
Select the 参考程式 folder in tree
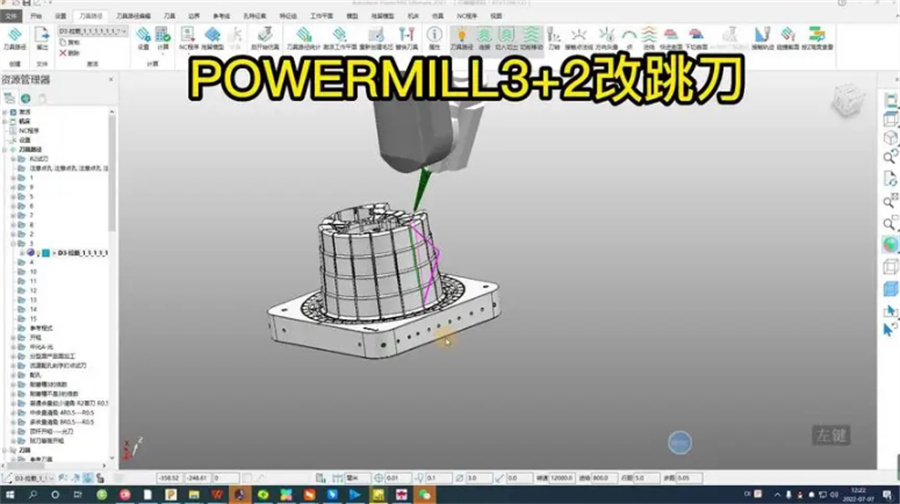tap(41, 328)
